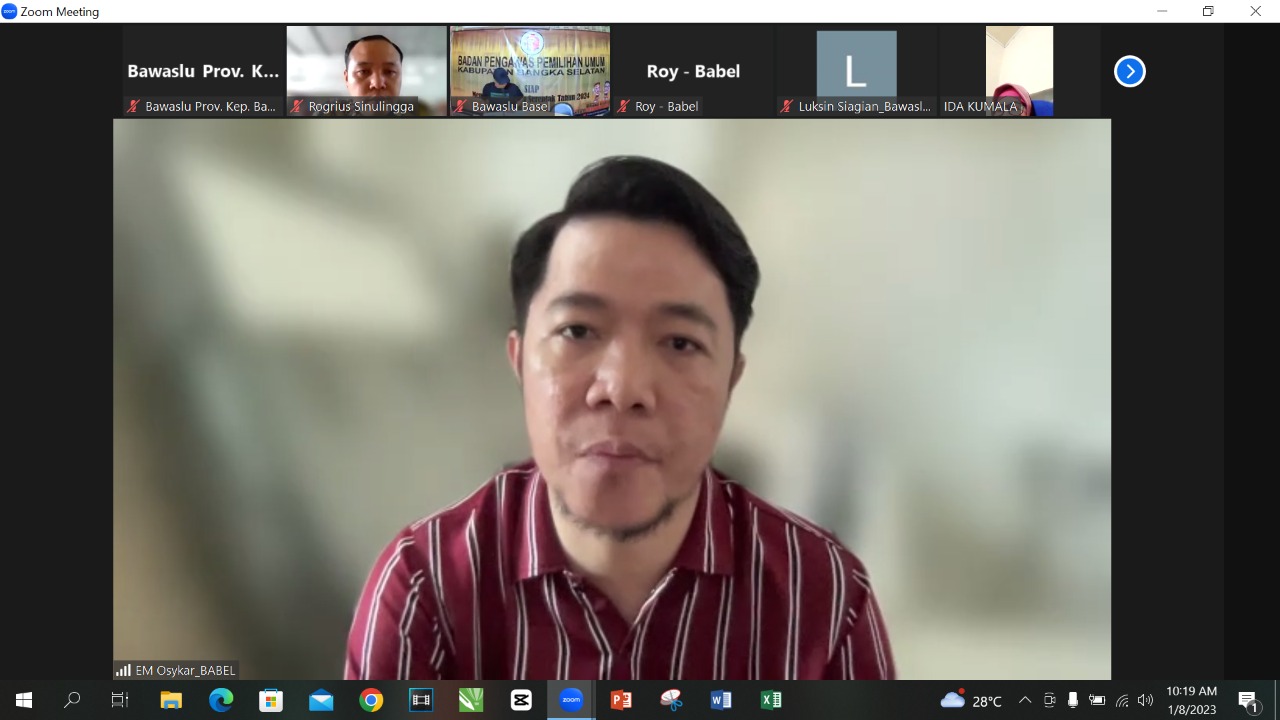Click the Roy - Babel participant tile
1280x720 pixels.
click(x=692, y=71)
